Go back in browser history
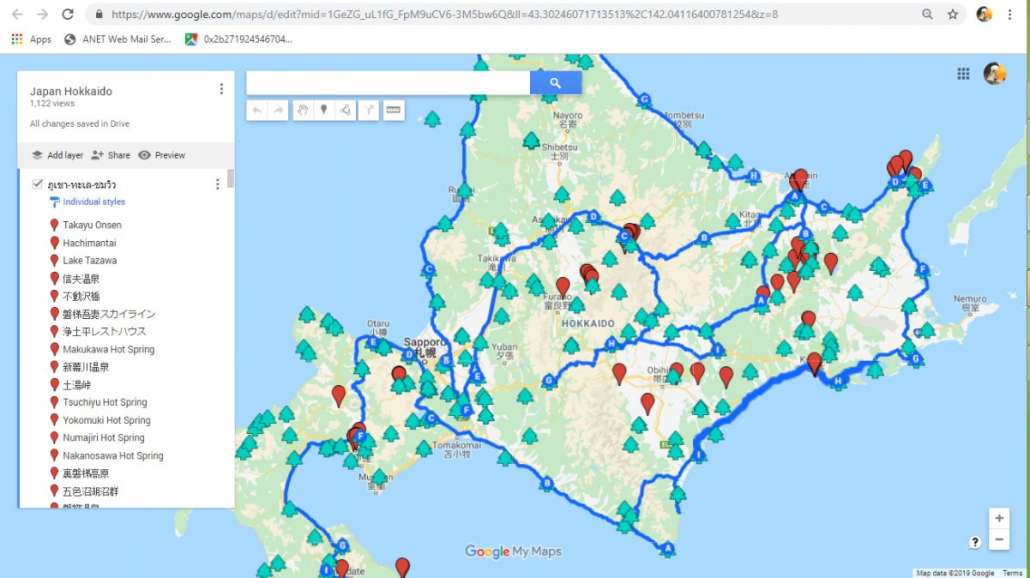 click(x=18, y=14)
